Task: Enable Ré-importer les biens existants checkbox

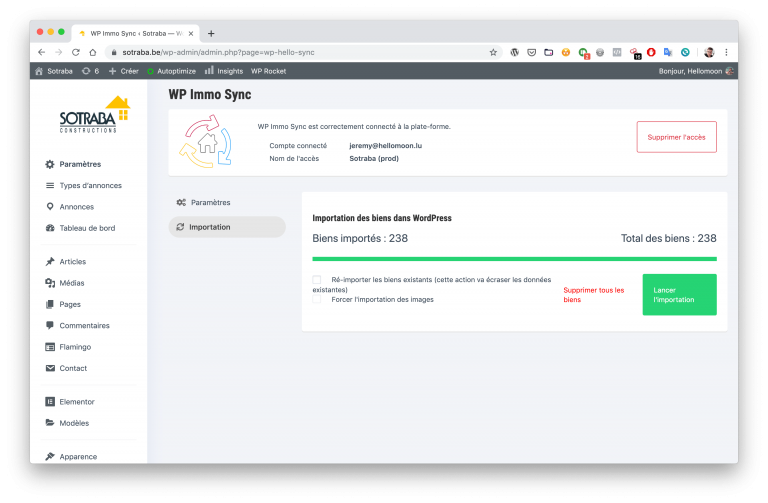Action: coord(317,280)
